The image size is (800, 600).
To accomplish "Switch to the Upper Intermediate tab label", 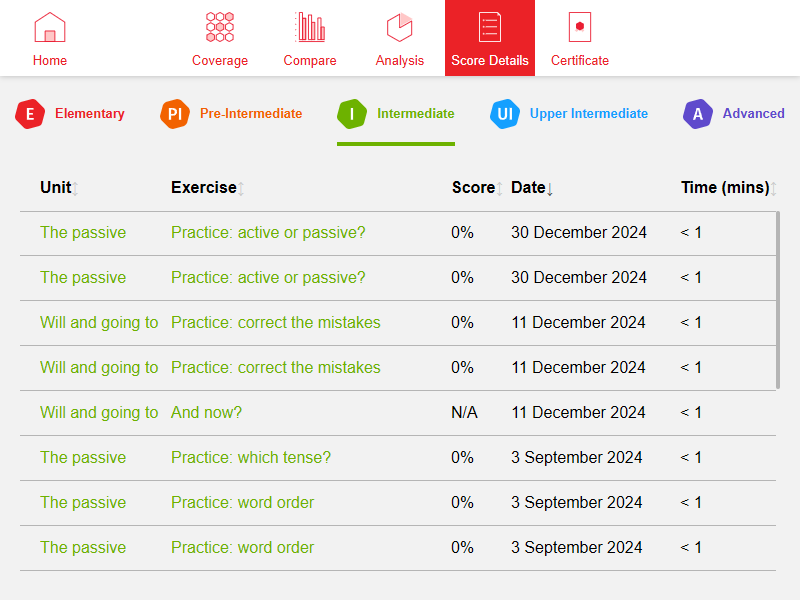I will click(x=588, y=114).
